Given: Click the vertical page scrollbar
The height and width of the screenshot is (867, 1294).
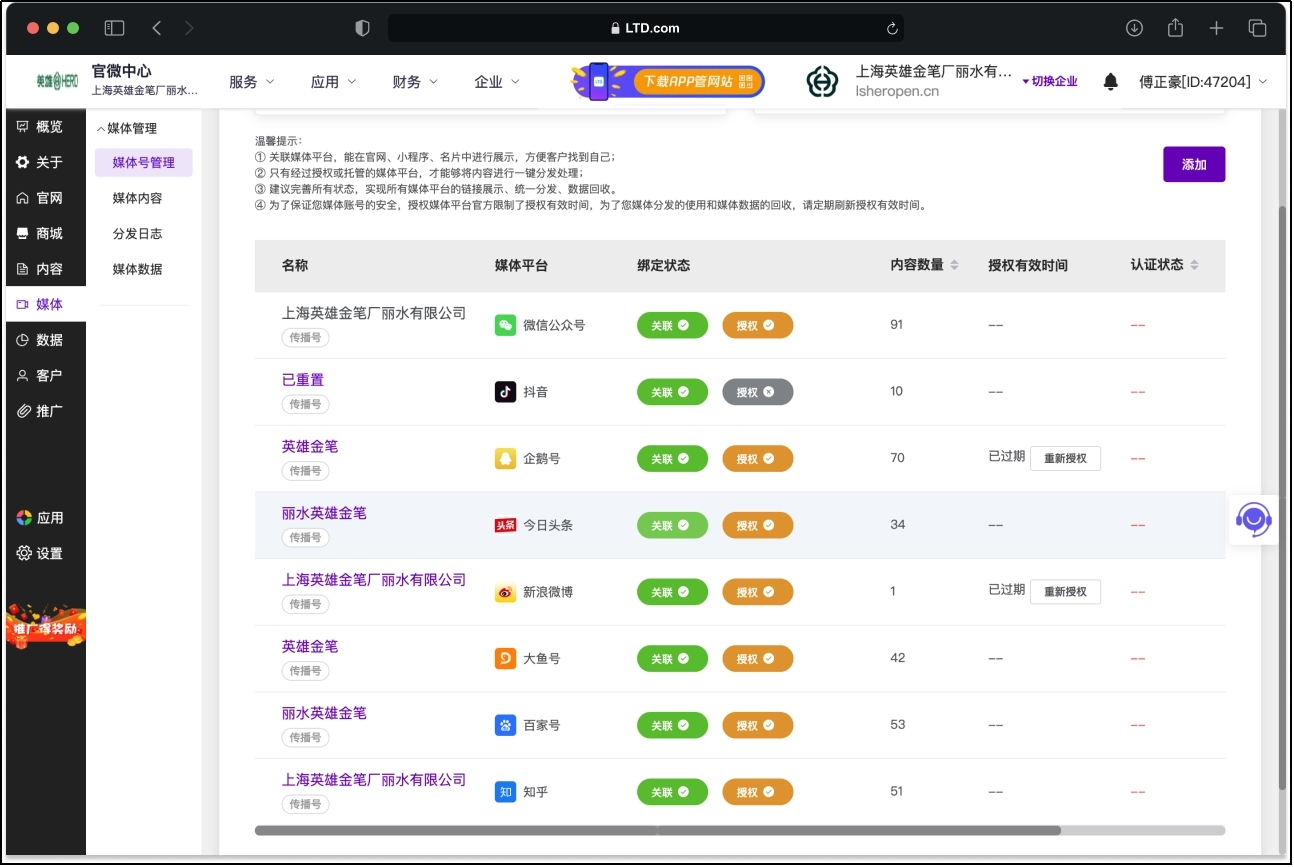Looking at the screenshot, I should tap(1284, 497).
